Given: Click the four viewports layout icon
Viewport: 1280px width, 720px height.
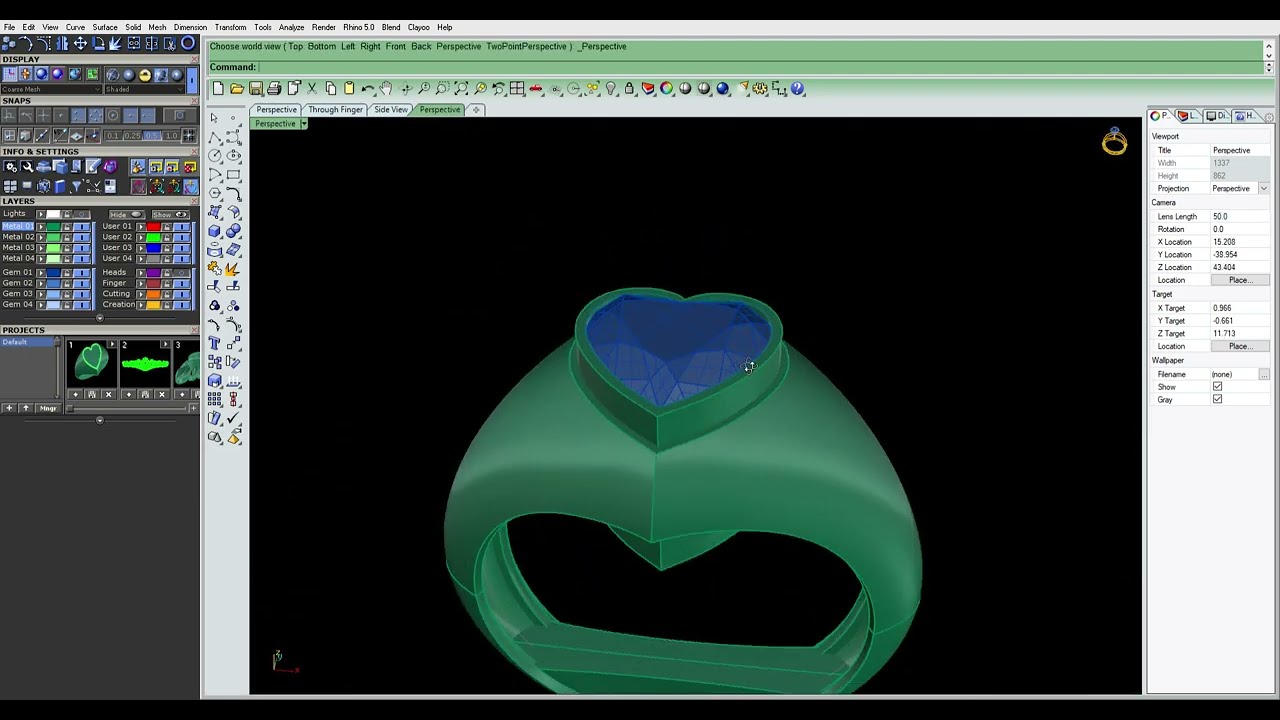Looking at the screenshot, I should 517,89.
